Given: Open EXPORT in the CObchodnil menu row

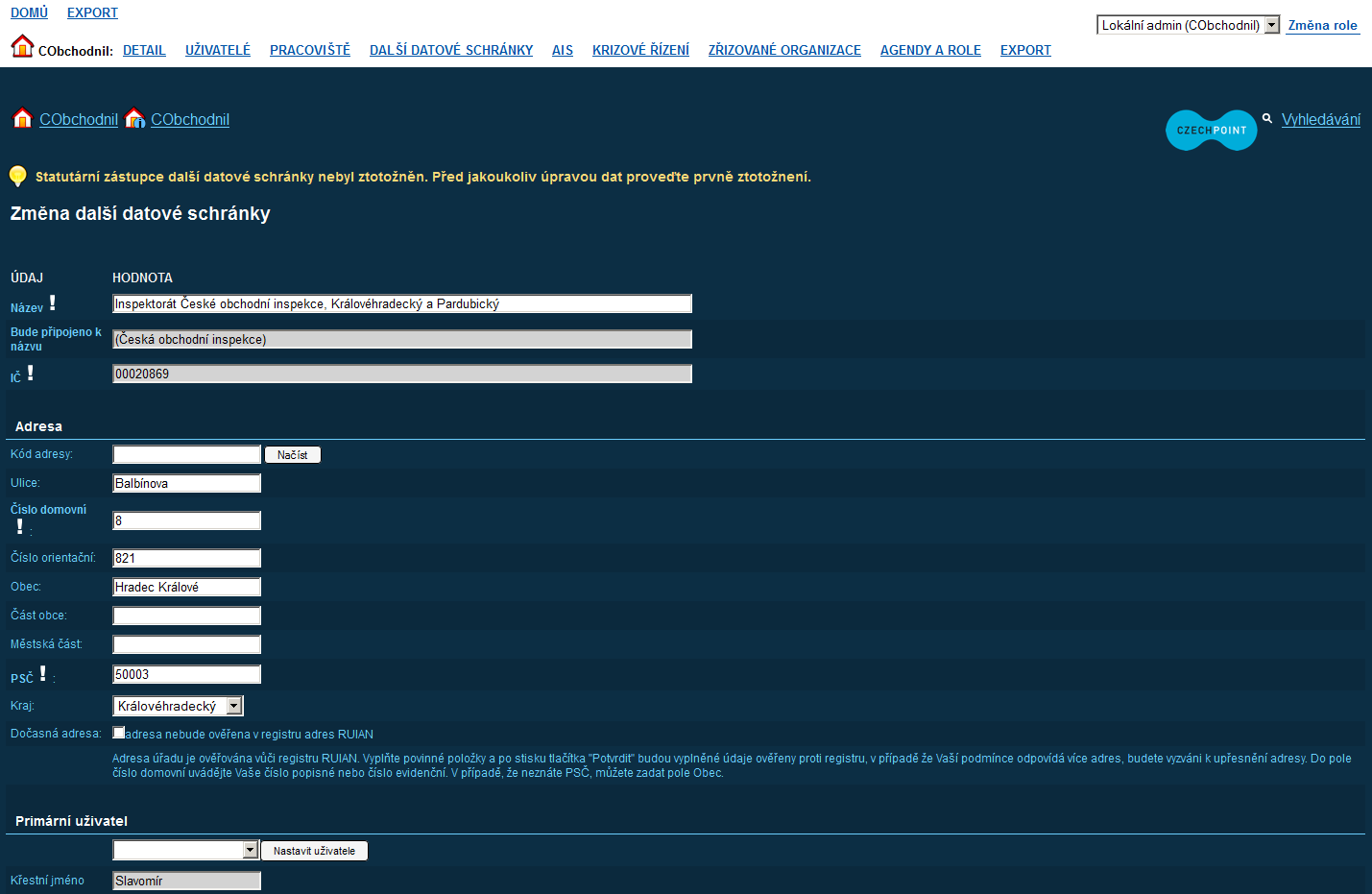Looking at the screenshot, I should (x=1025, y=50).
